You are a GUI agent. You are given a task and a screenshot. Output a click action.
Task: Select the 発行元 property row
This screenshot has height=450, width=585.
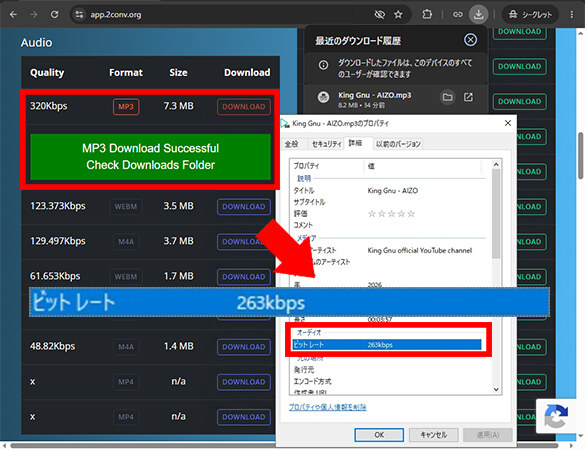[388, 370]
